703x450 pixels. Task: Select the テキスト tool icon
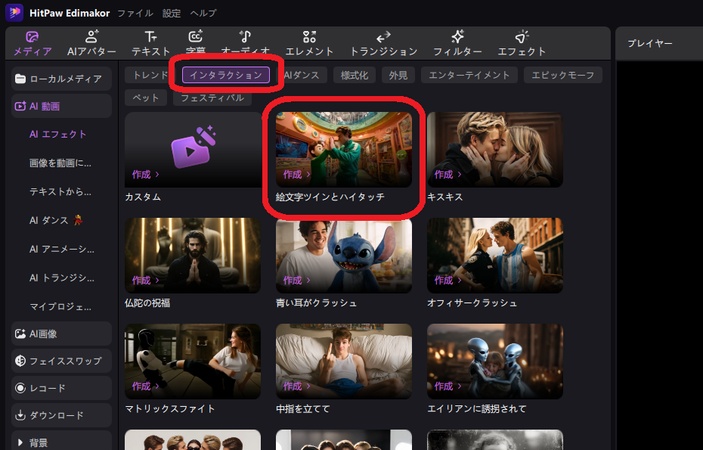[151, 37]
